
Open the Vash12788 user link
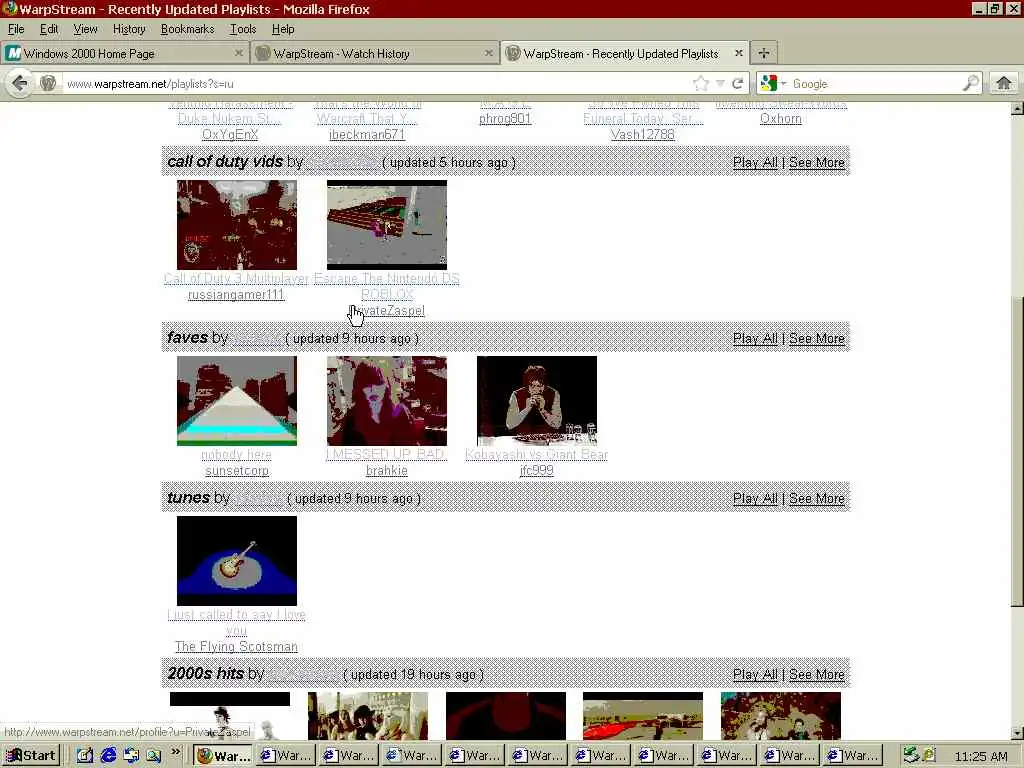pos(643,135)
